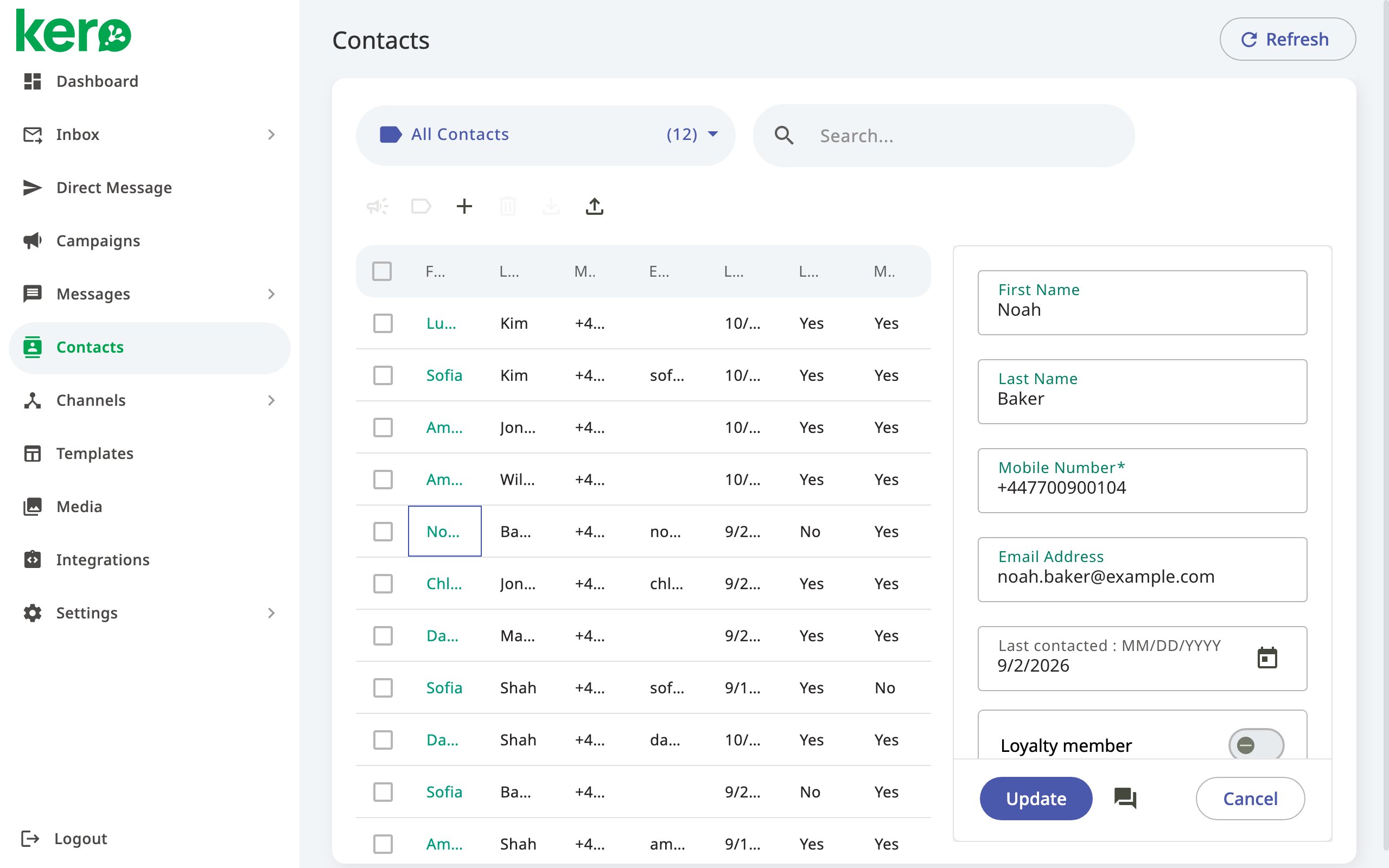The image size is (1389, 868).
Task: Click the add contact plus icon
Action: (x=464, y=206)
